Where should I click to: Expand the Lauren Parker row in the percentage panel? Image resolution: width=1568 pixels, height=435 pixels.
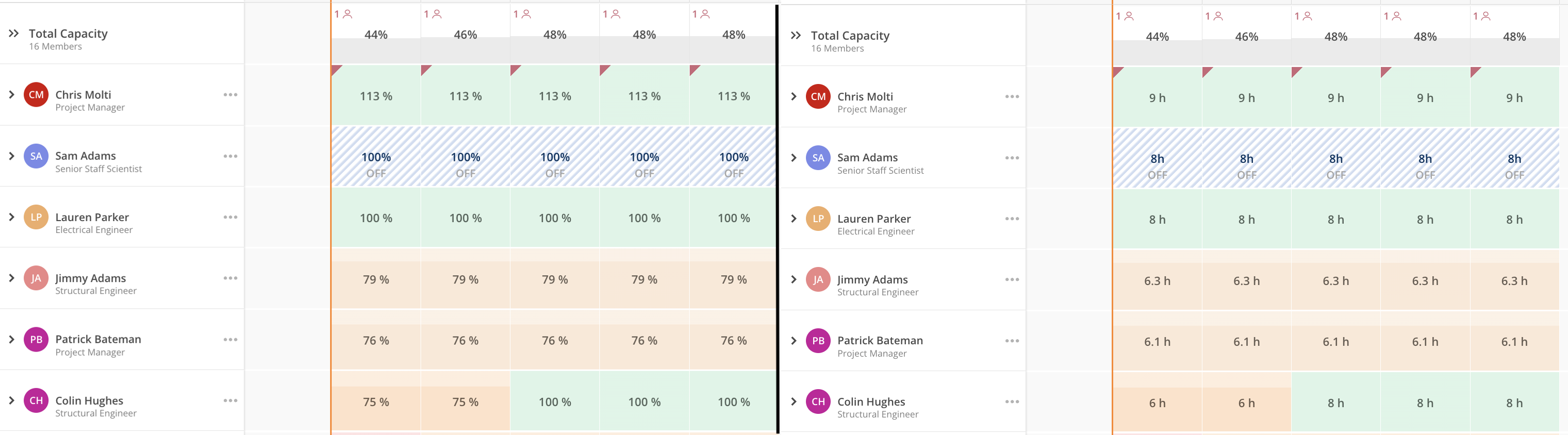pyautogui.click(x=11, y=217)
